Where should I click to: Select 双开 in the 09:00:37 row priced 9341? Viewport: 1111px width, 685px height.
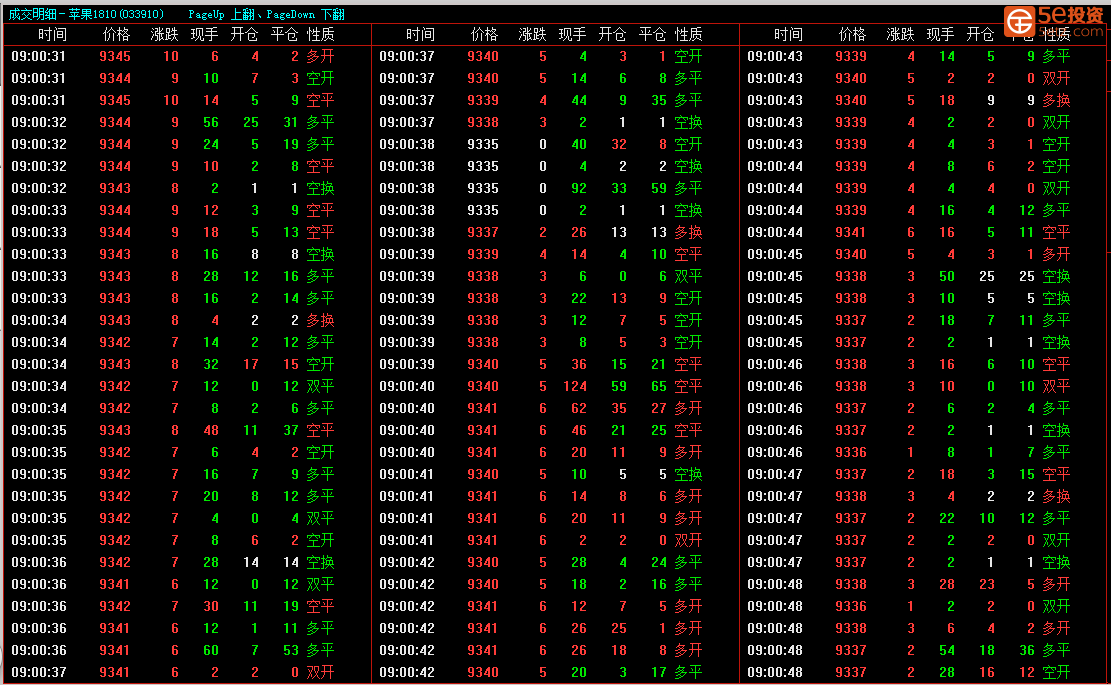point(320,672)
